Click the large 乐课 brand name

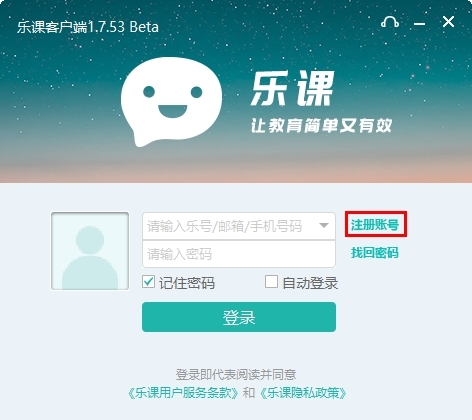[x=292, y=88]
